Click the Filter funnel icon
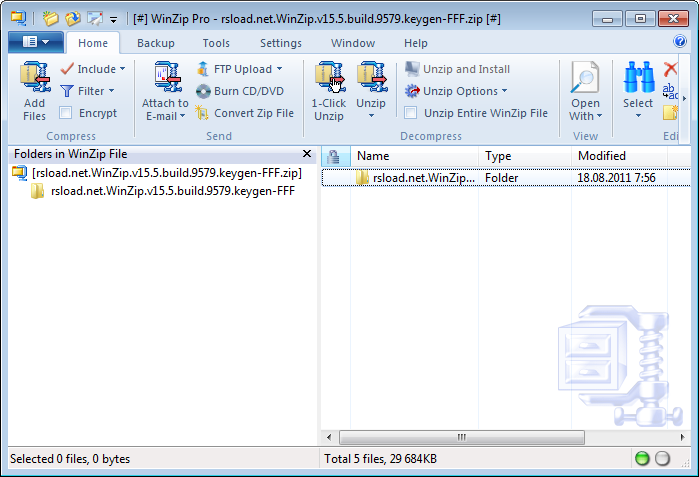Screen dimensions: 699x477 [67, 91]
